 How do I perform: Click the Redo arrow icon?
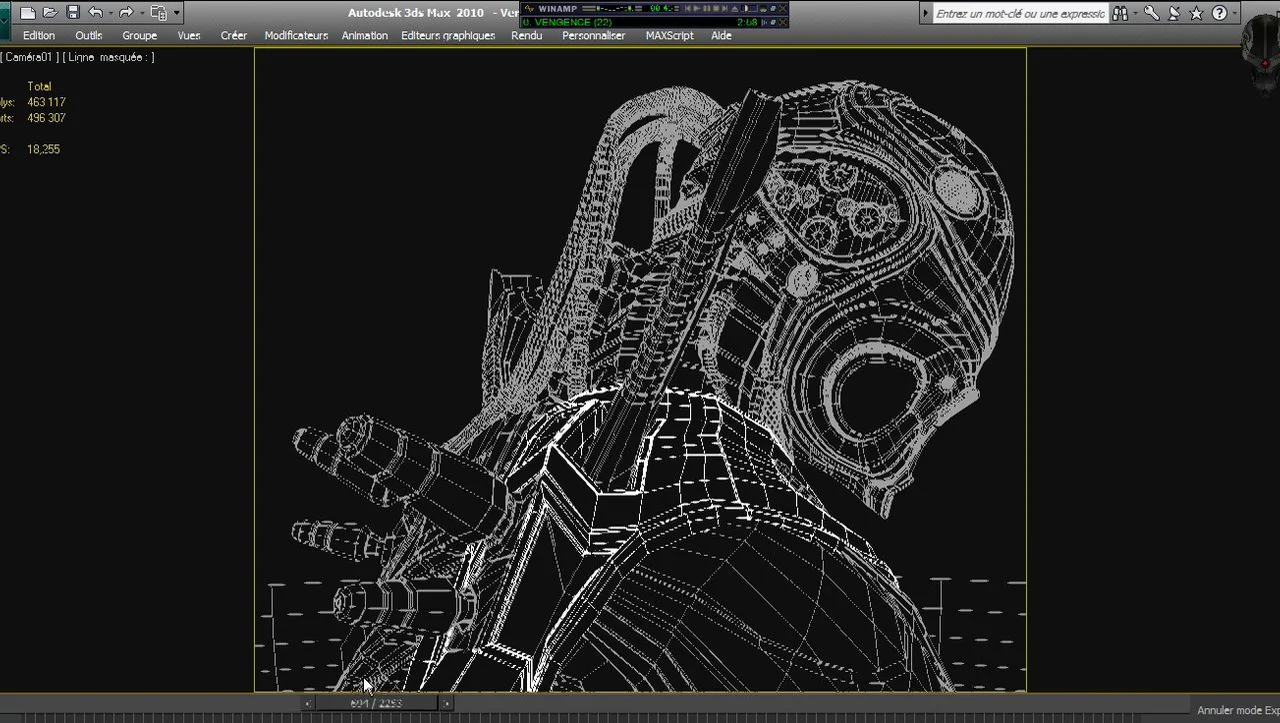point(126,12)
